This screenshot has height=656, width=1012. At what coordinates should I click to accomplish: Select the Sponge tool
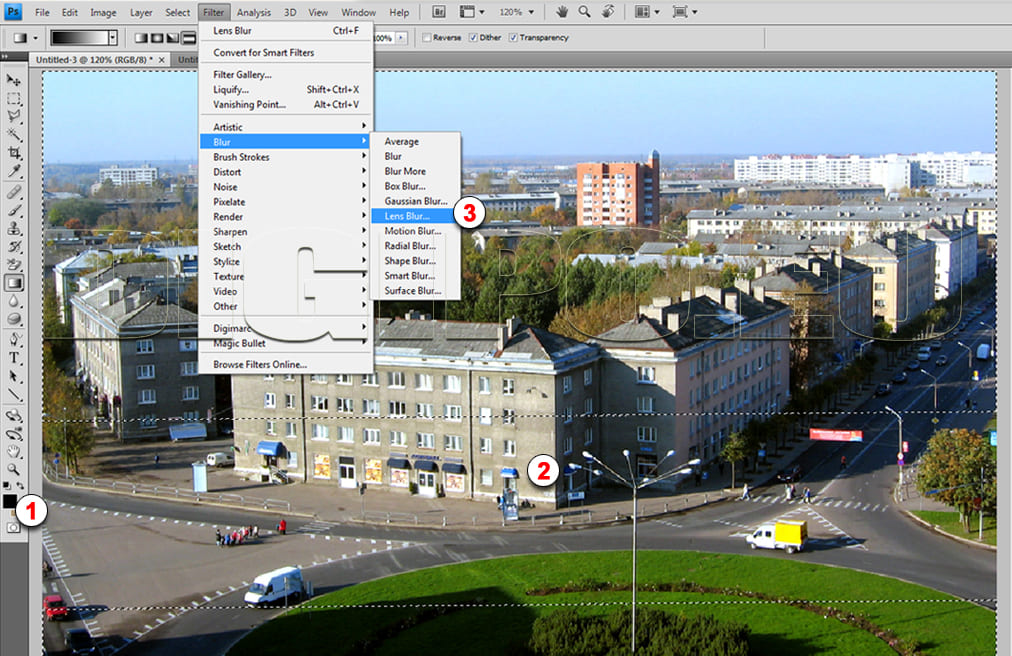(x=14, y=319)
